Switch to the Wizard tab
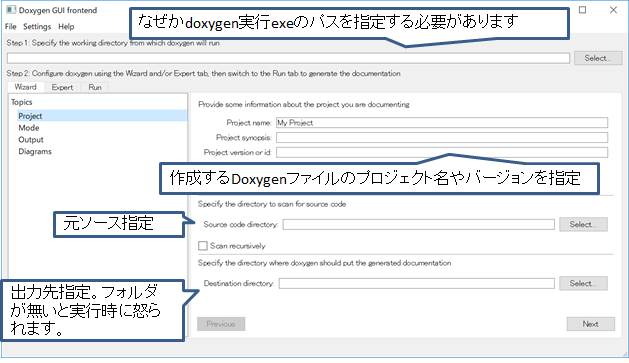This screenshot has height=363, width=629. click(25, 87)
